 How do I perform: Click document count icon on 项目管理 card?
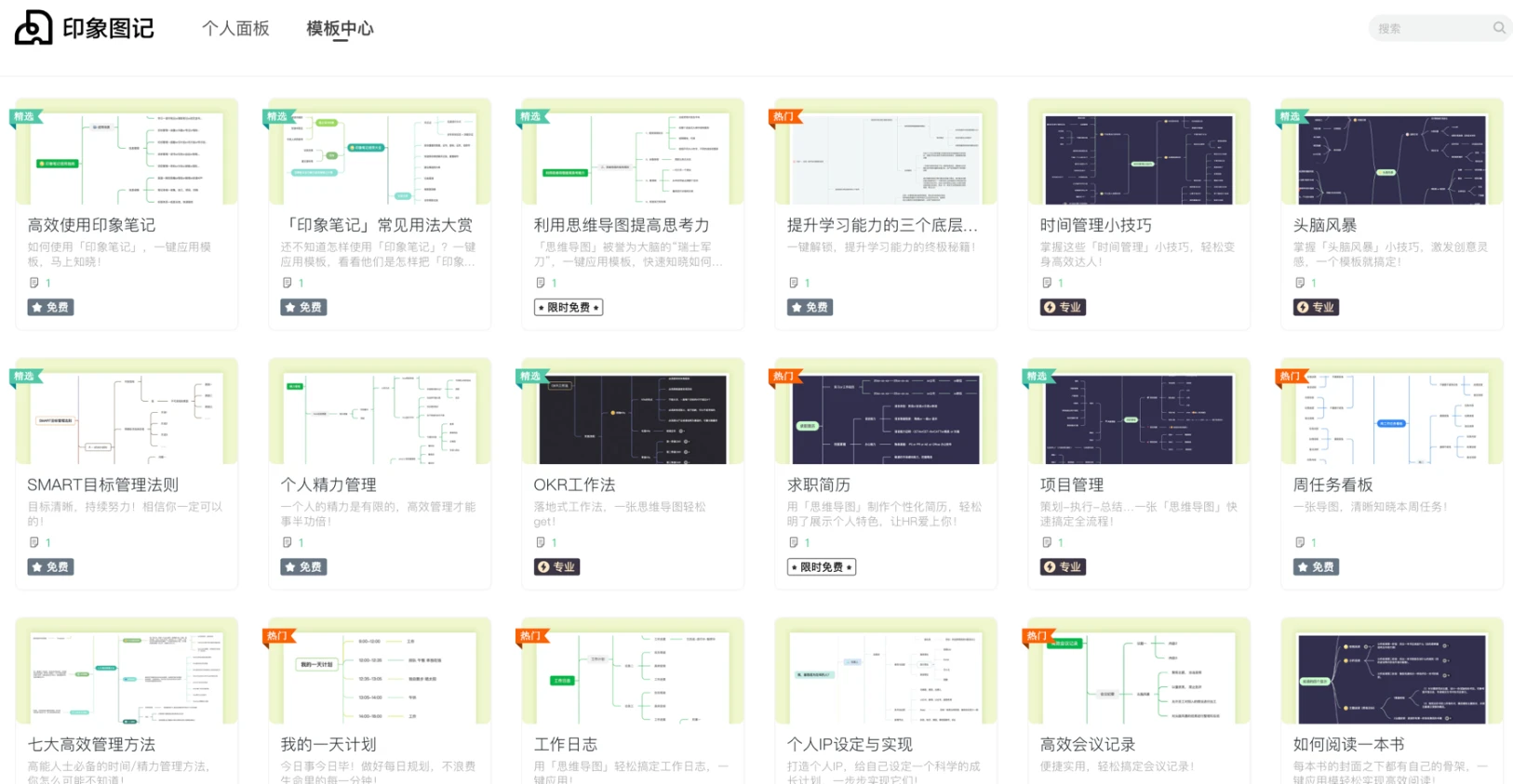click(1047, 542)
